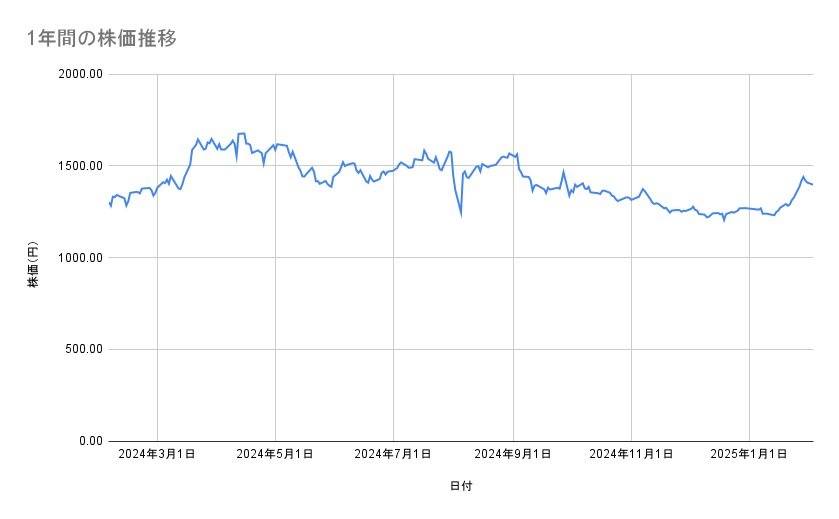This screenshot has width=839, height=519.
Task: Click the rightmost end of the price line
Action: 812,184
